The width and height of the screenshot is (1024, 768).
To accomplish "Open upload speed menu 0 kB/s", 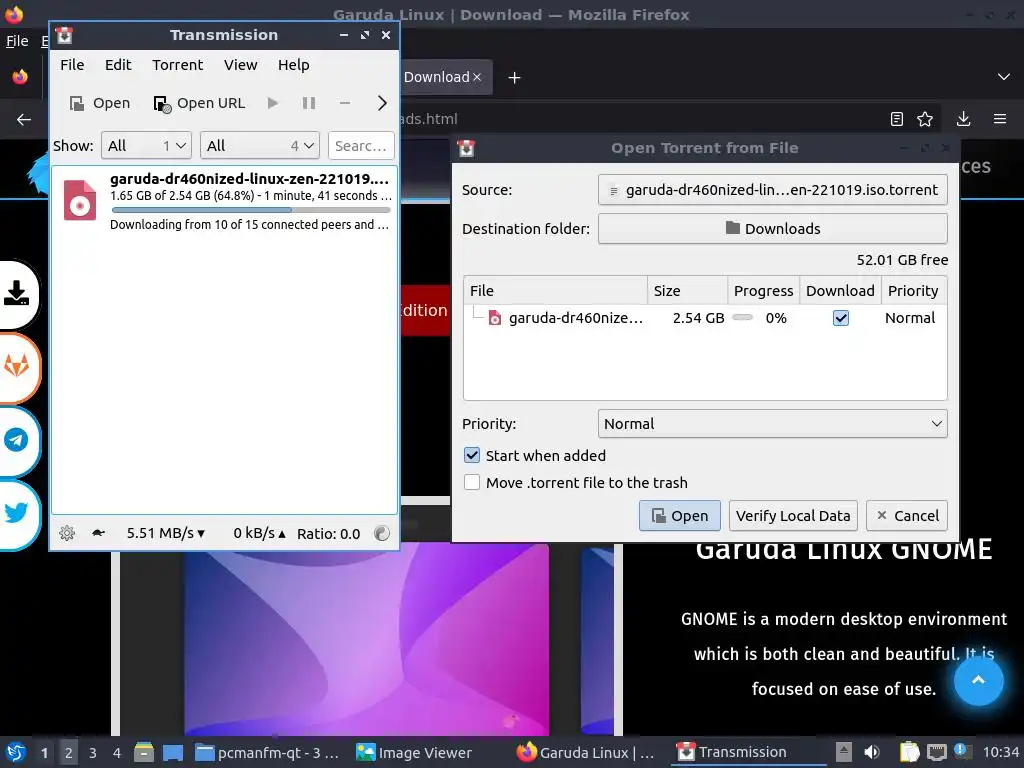I will click(259, 533).
